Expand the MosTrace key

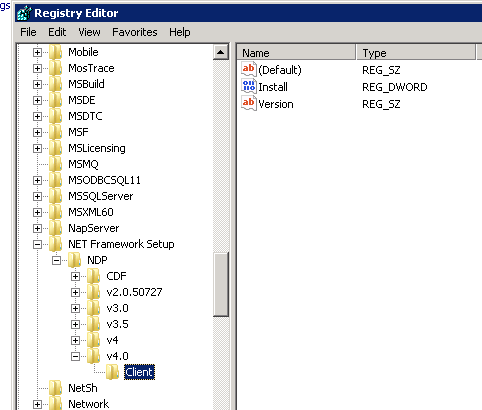tap(37, 69)
